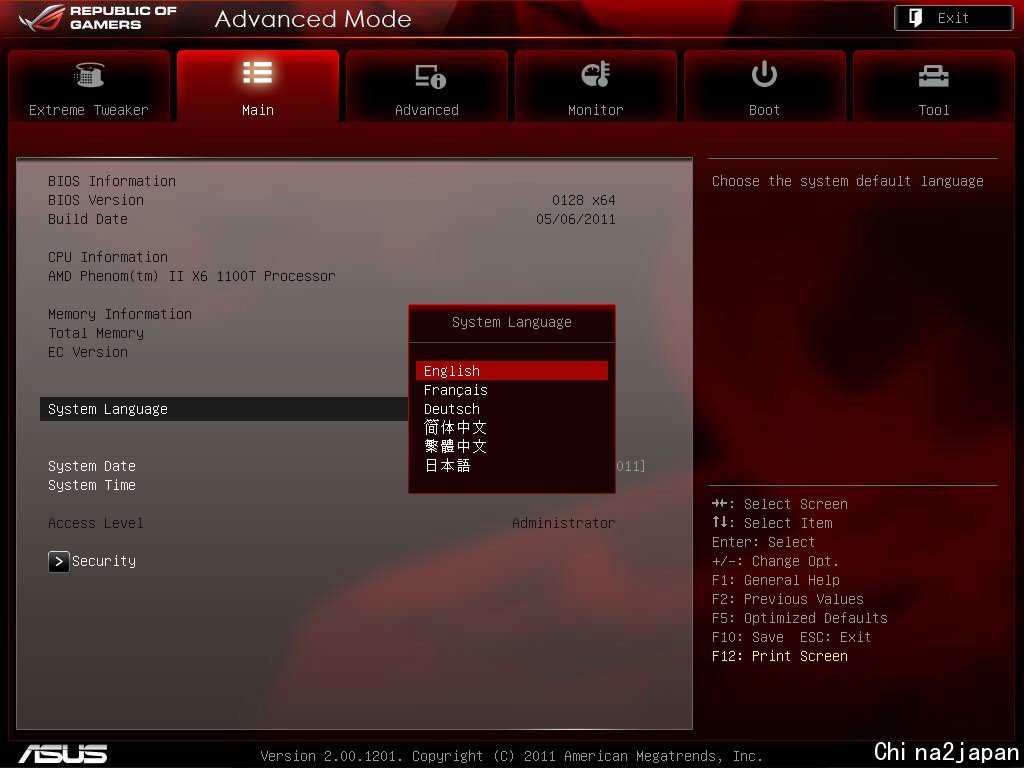
Task: Select the System Language setting row
Action: point(224,409)
